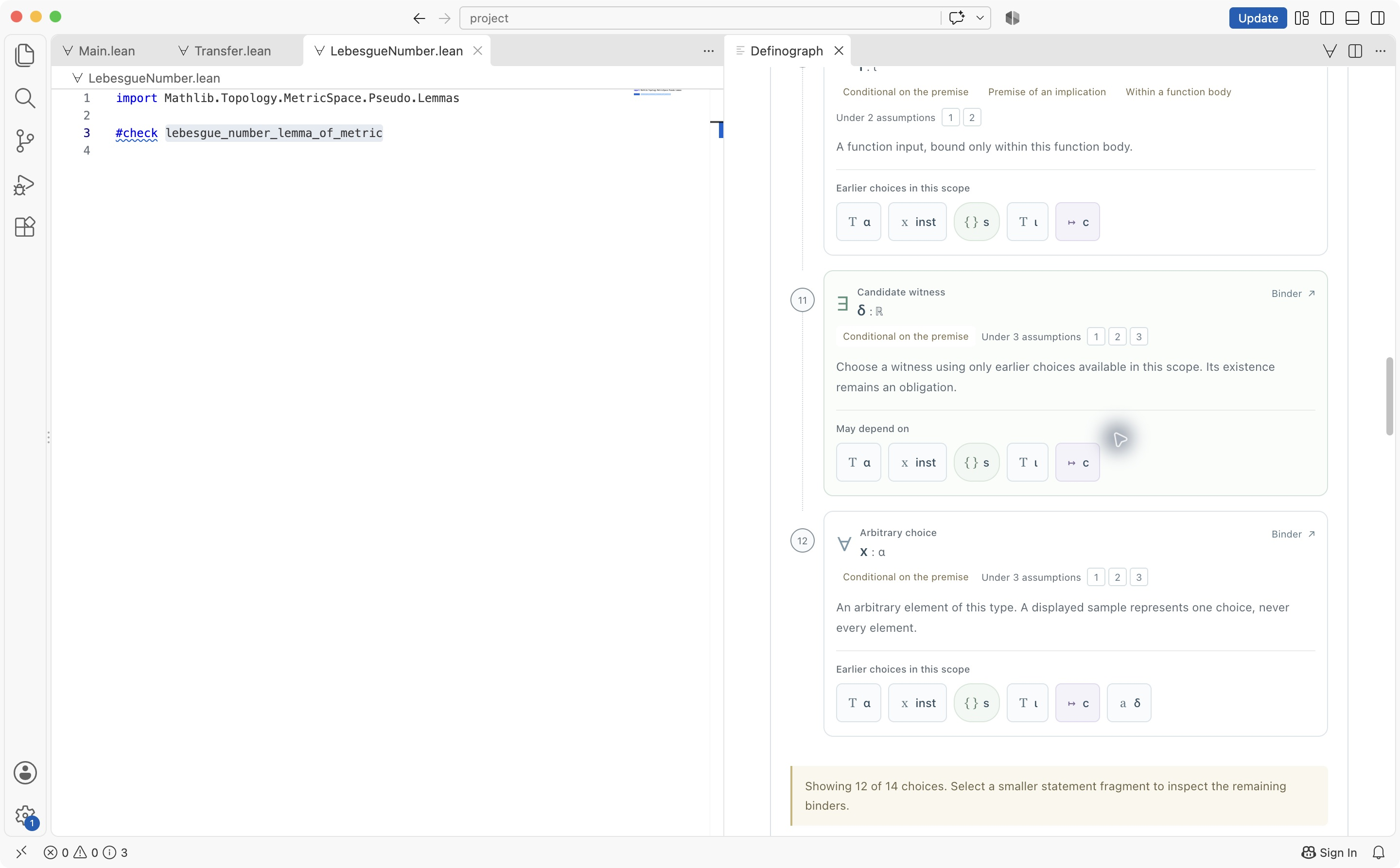
Task: Click the go forward arrow
Action: click(444, 18)
